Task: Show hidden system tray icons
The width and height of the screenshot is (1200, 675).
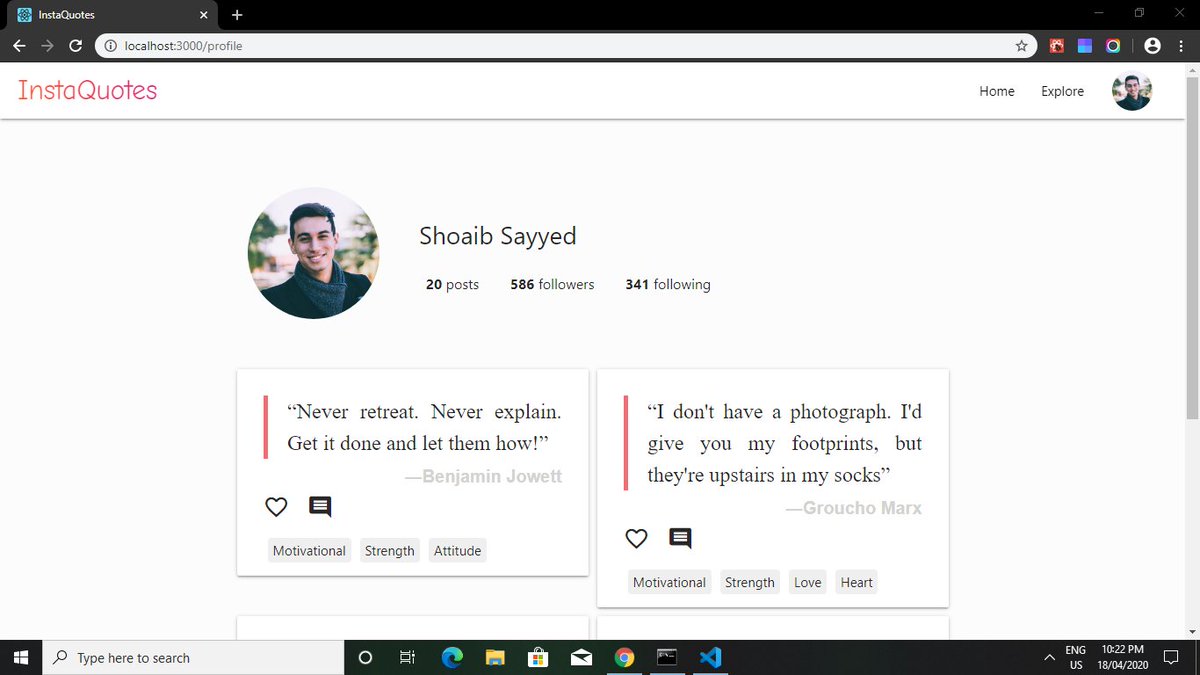Action: (1048, 658)
